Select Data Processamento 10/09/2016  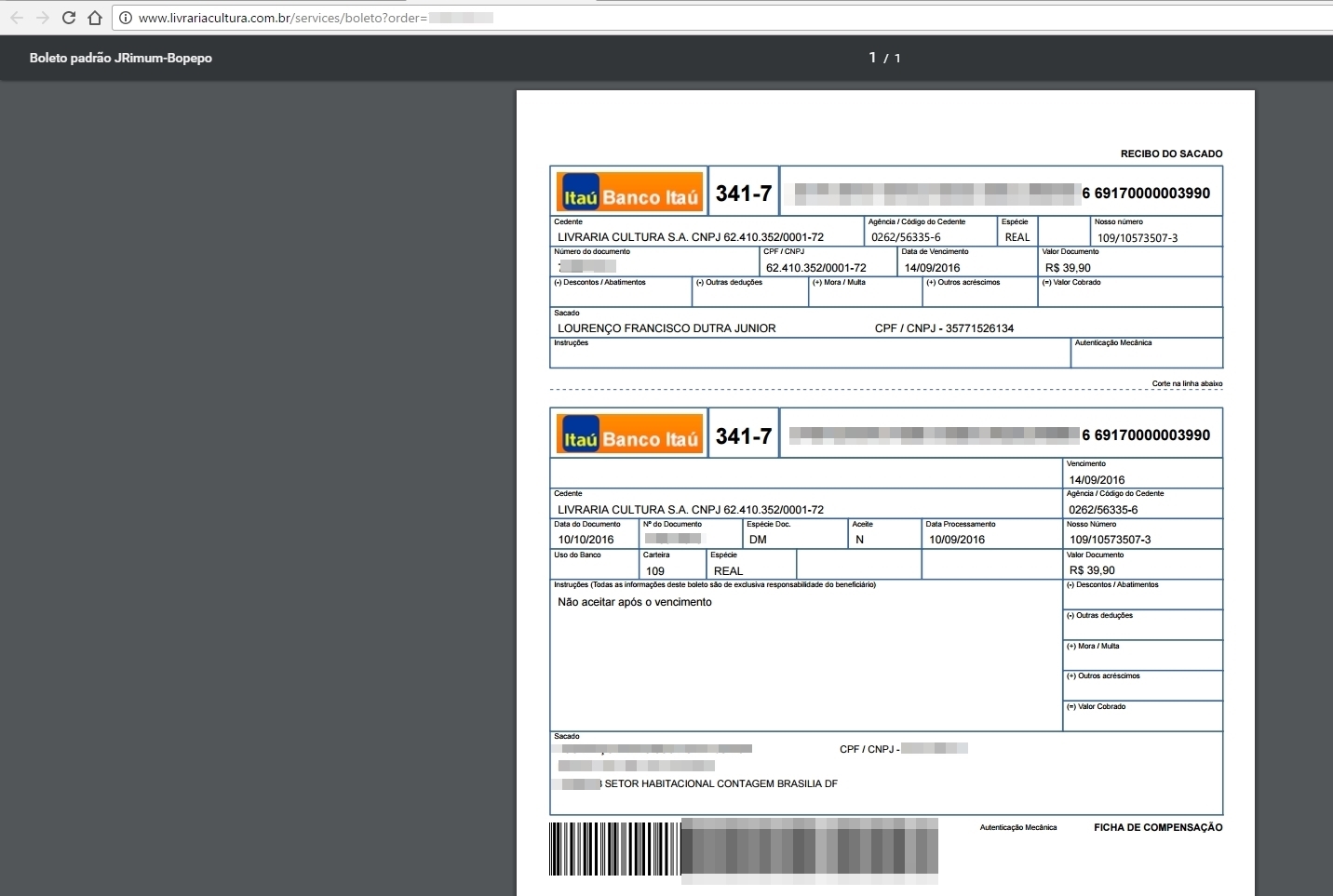tap(956, 540)
